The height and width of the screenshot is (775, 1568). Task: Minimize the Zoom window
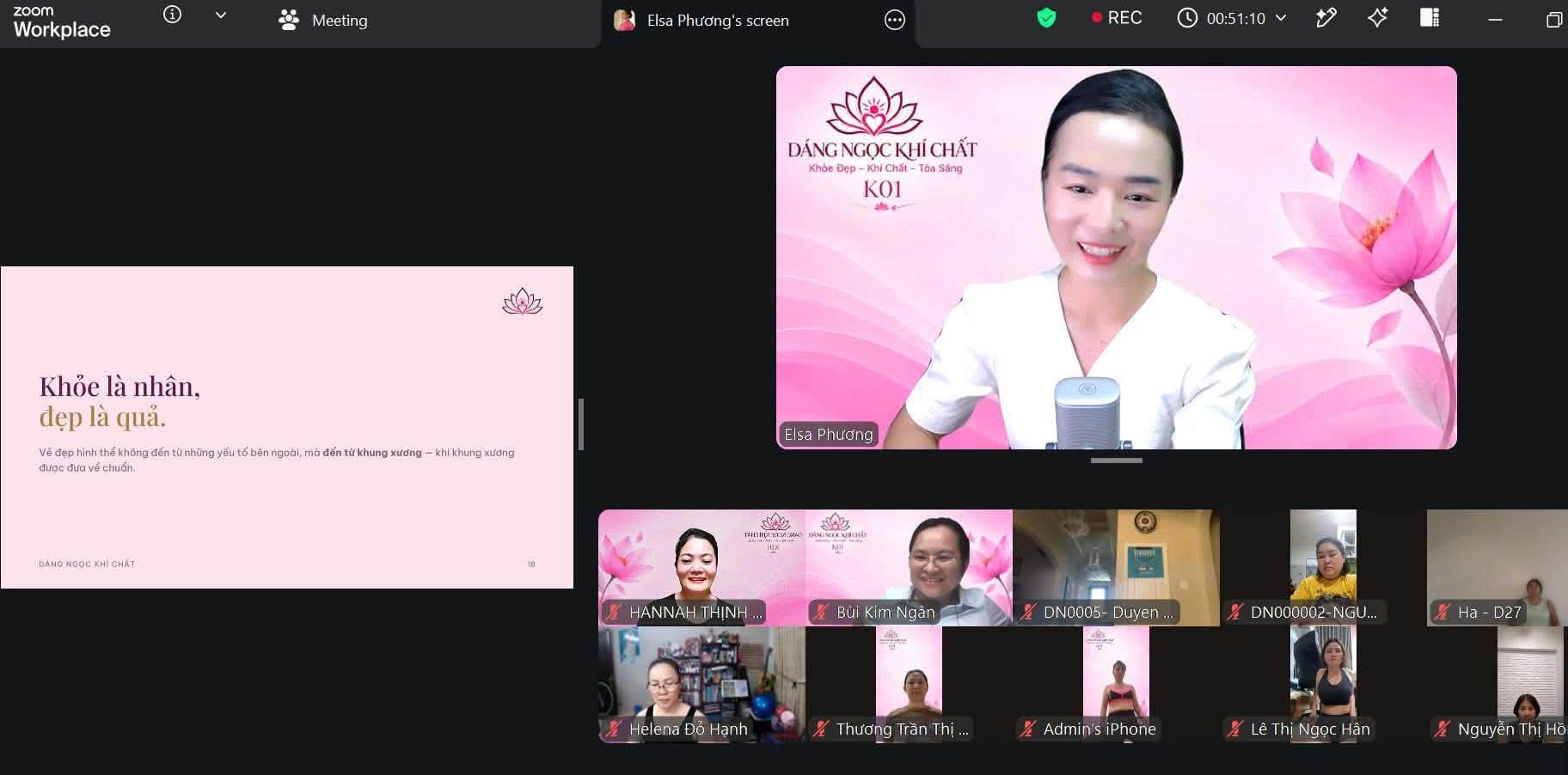(1496, 19)
